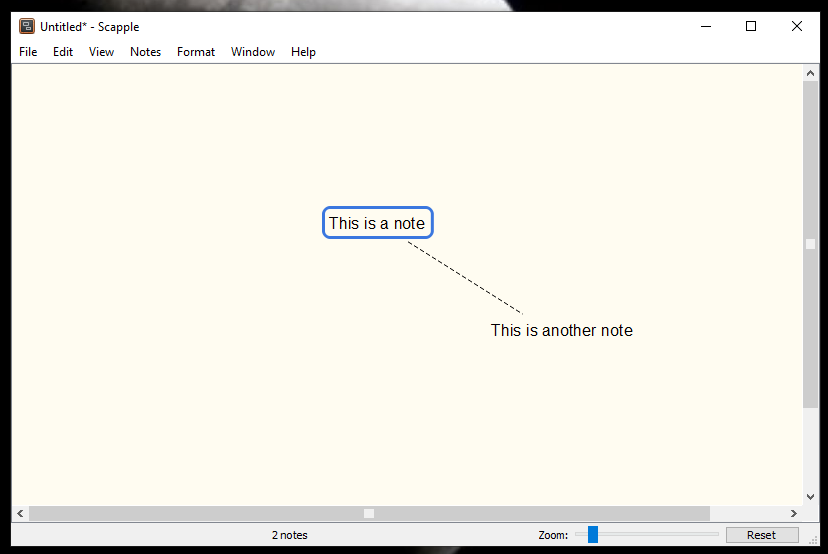
Task: Click the Scapple app icon in title bar
Action: pyautogui.click(x=27, y=27)
